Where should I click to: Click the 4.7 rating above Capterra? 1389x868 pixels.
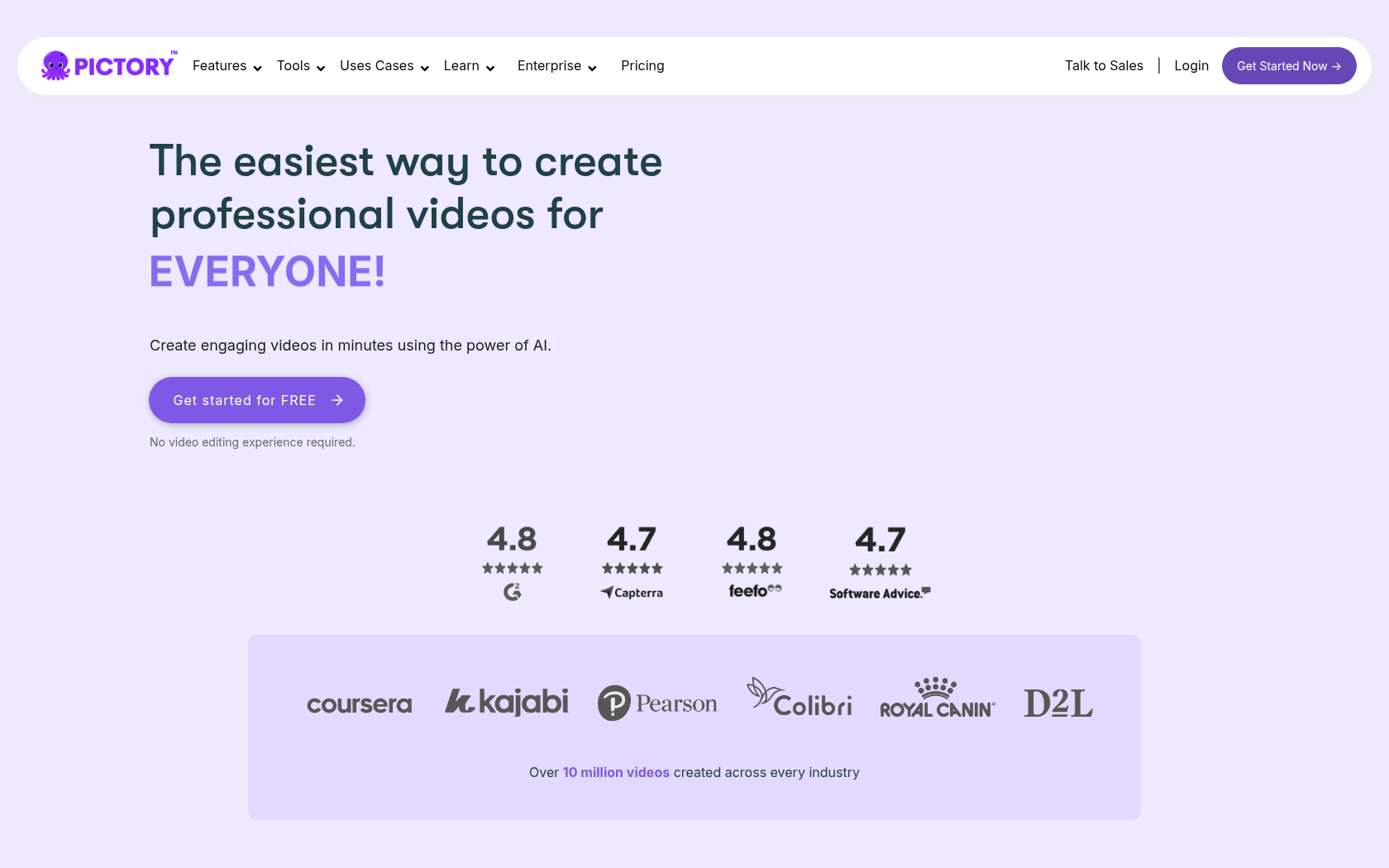(632, 539)
